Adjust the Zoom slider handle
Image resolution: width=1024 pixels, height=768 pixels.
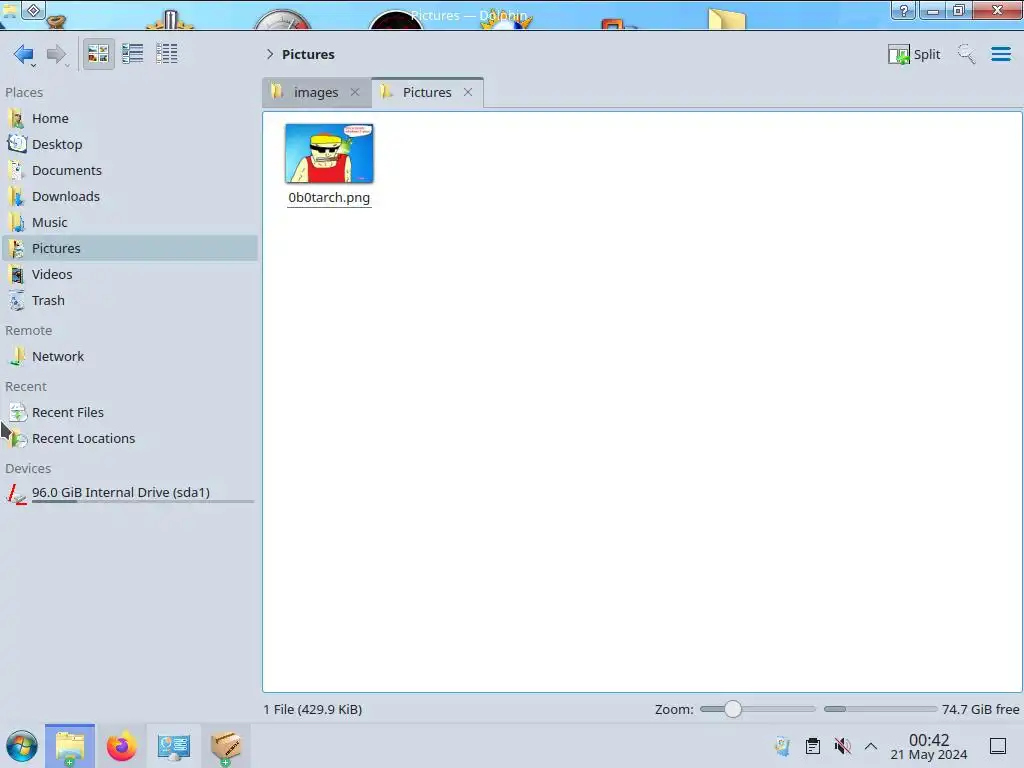(733, 709)
